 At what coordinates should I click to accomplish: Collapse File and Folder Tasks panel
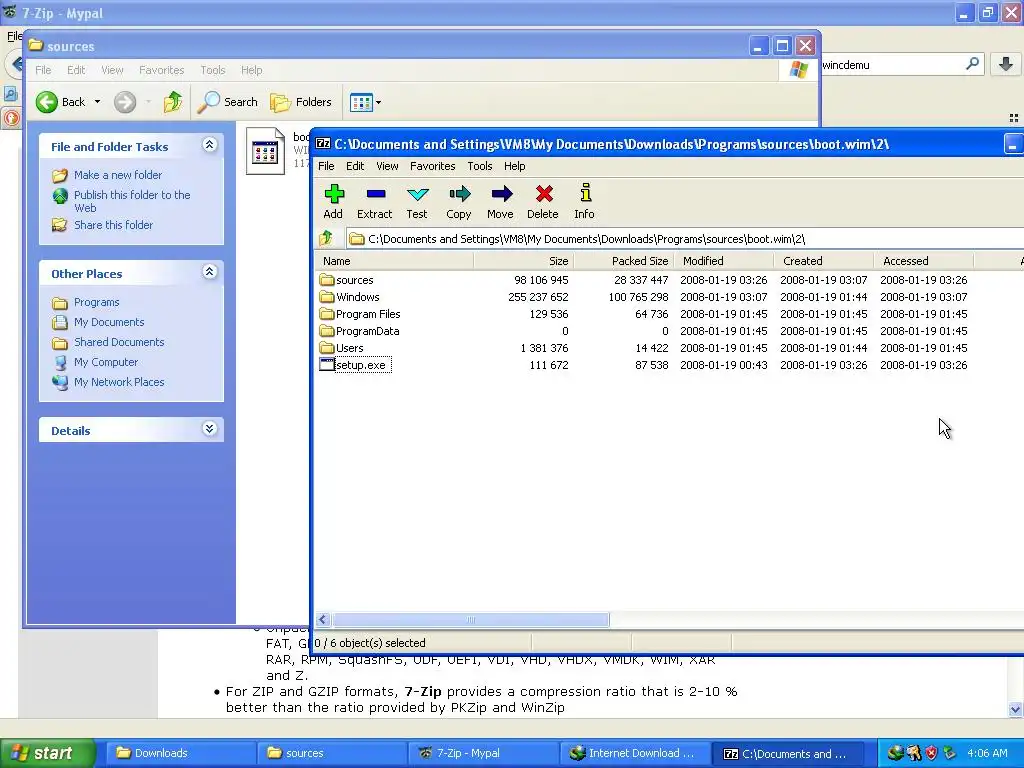(209, 145)
